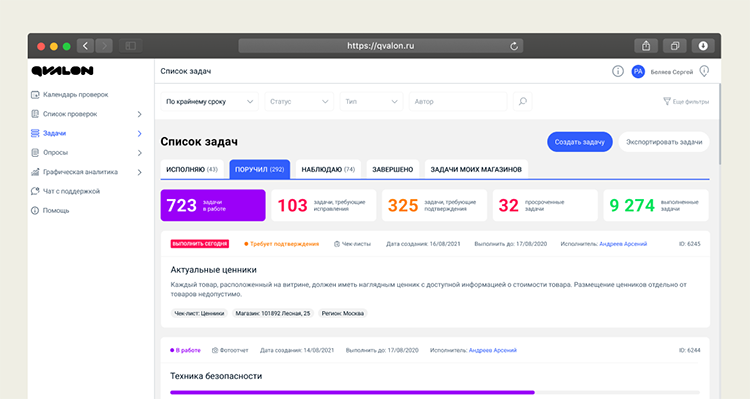Image resolution: width=750 pixels, height=399 pixels.
Task: Click the В работе status label
Action: (x=186, y=350)
